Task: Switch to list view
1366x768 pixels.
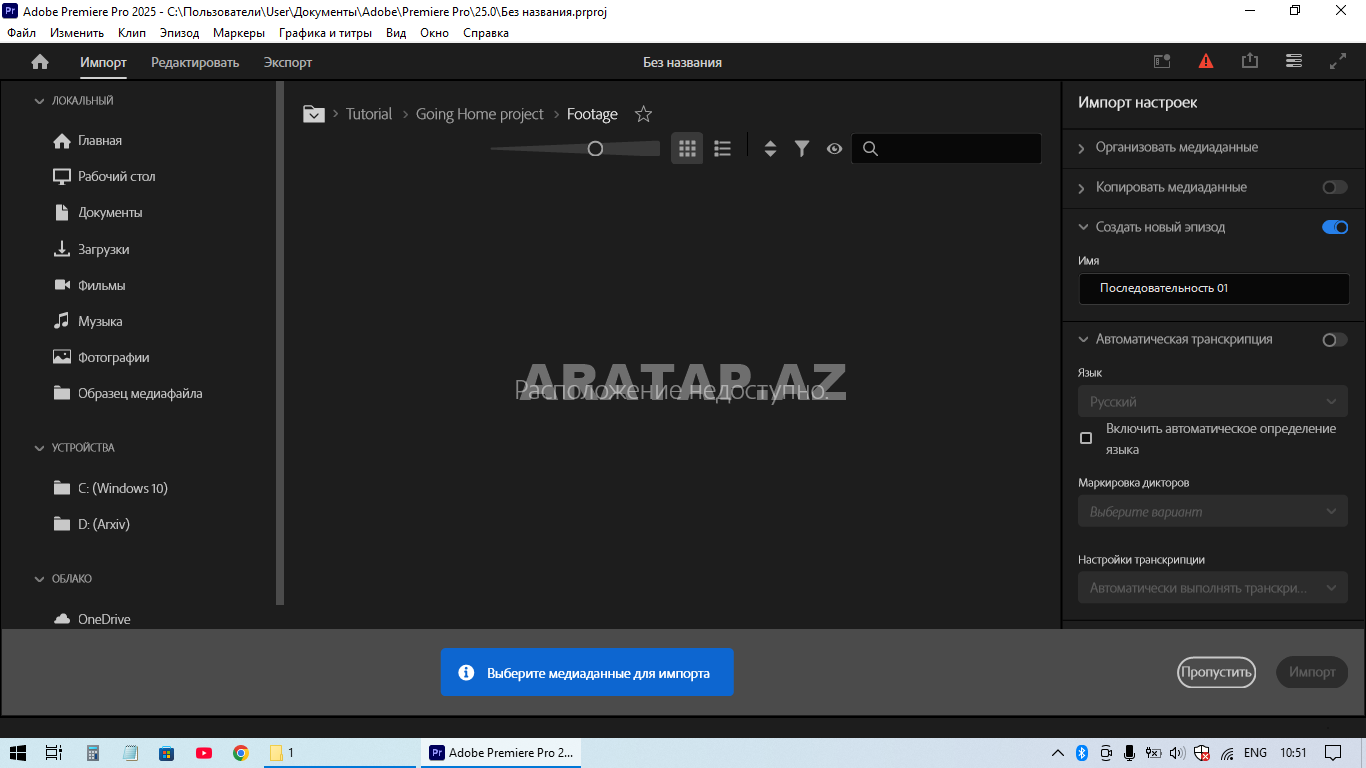Action: point(722,148)
